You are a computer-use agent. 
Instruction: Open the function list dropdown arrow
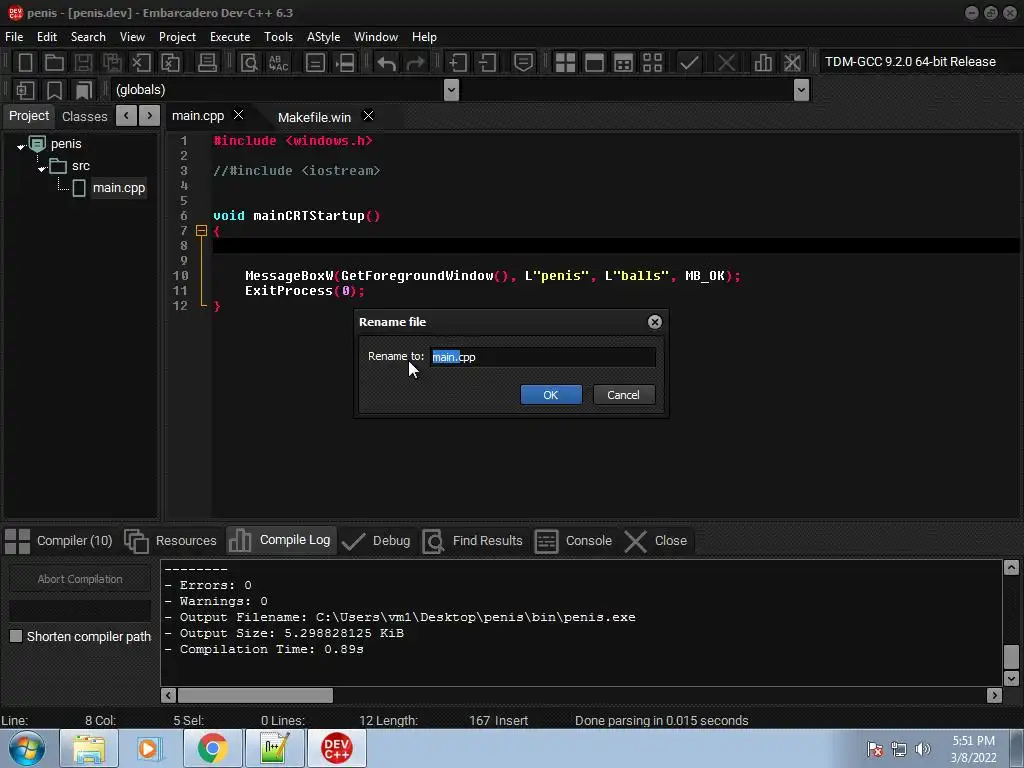coord(801,90)
